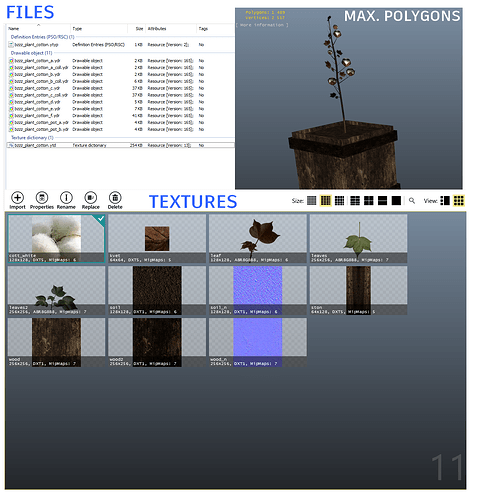Viewport: 500px width, 500px height.
Task: Select the third thumbnail size grid icon
Action: [339, 201]
